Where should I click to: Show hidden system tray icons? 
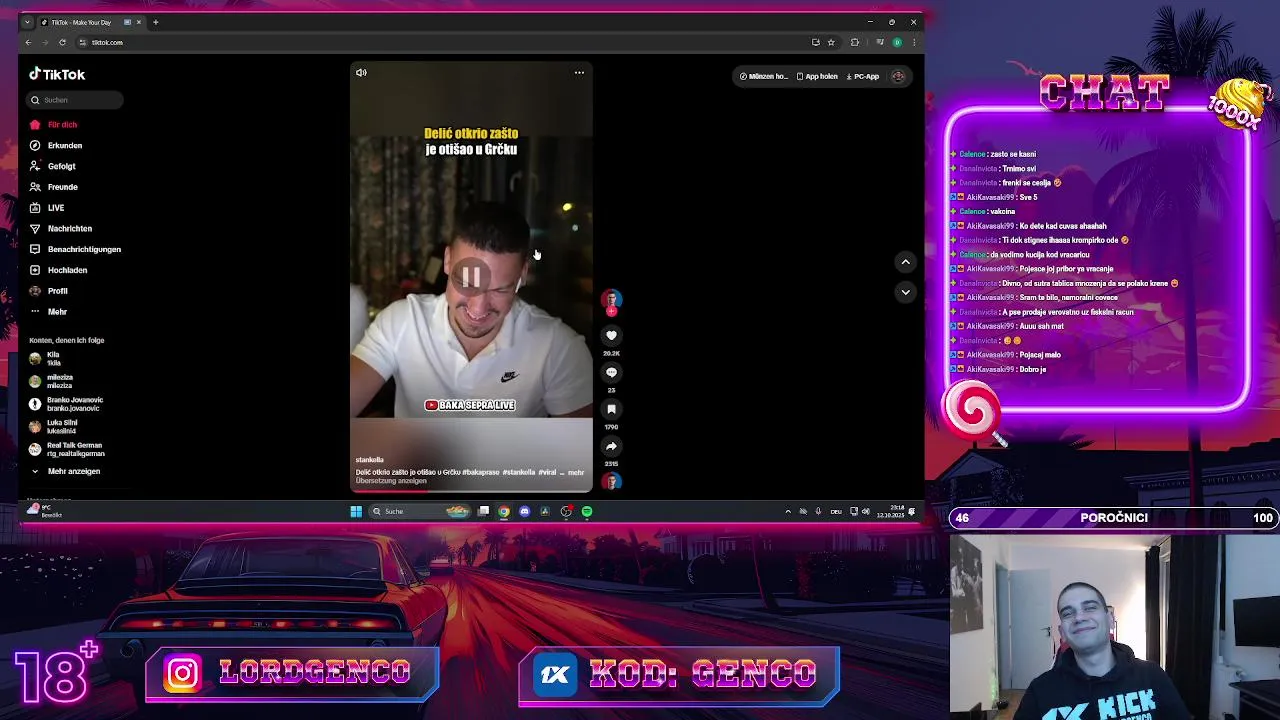(788, 511)
